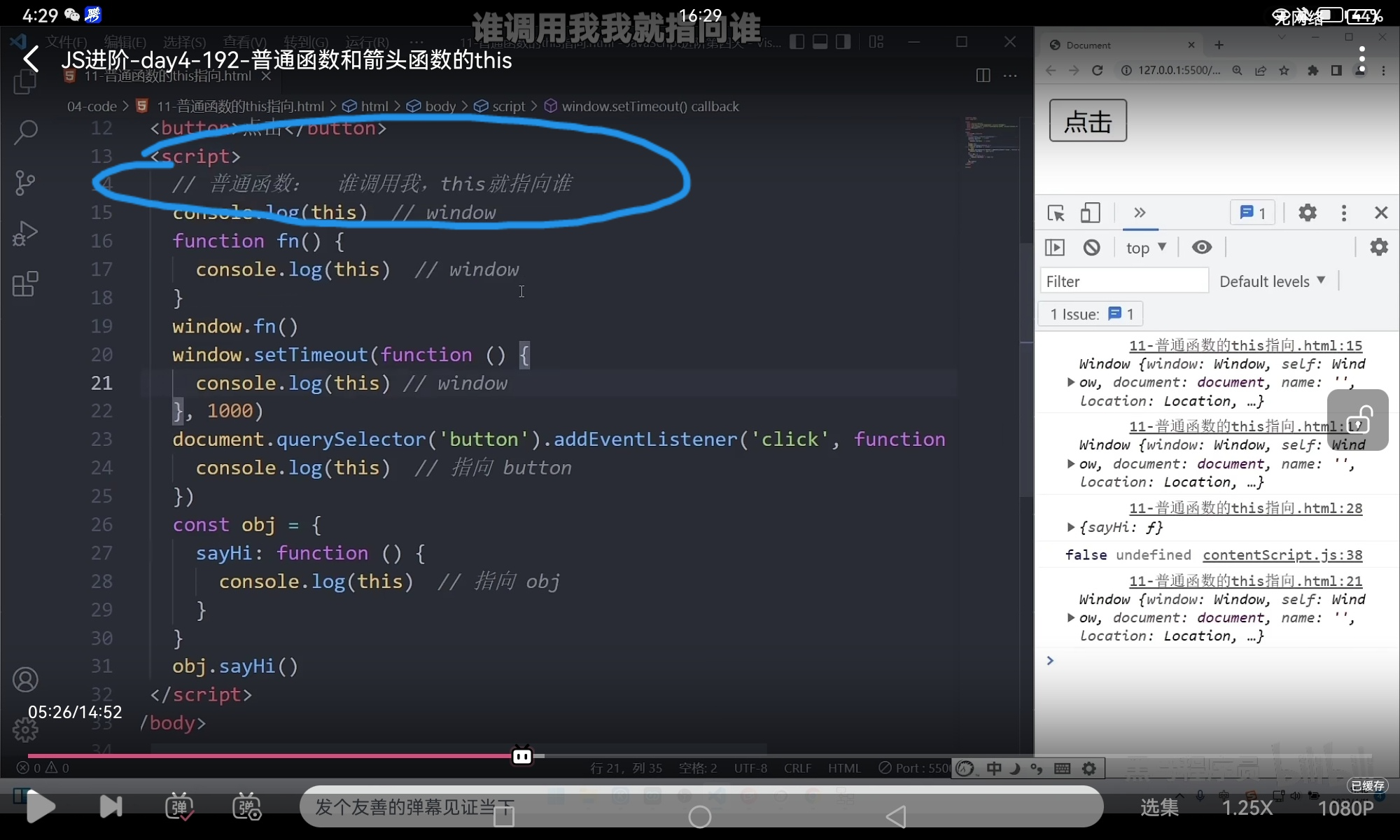Clear the console with the ban icon
The image size is (1400, 840).
tap(1091, 247)
